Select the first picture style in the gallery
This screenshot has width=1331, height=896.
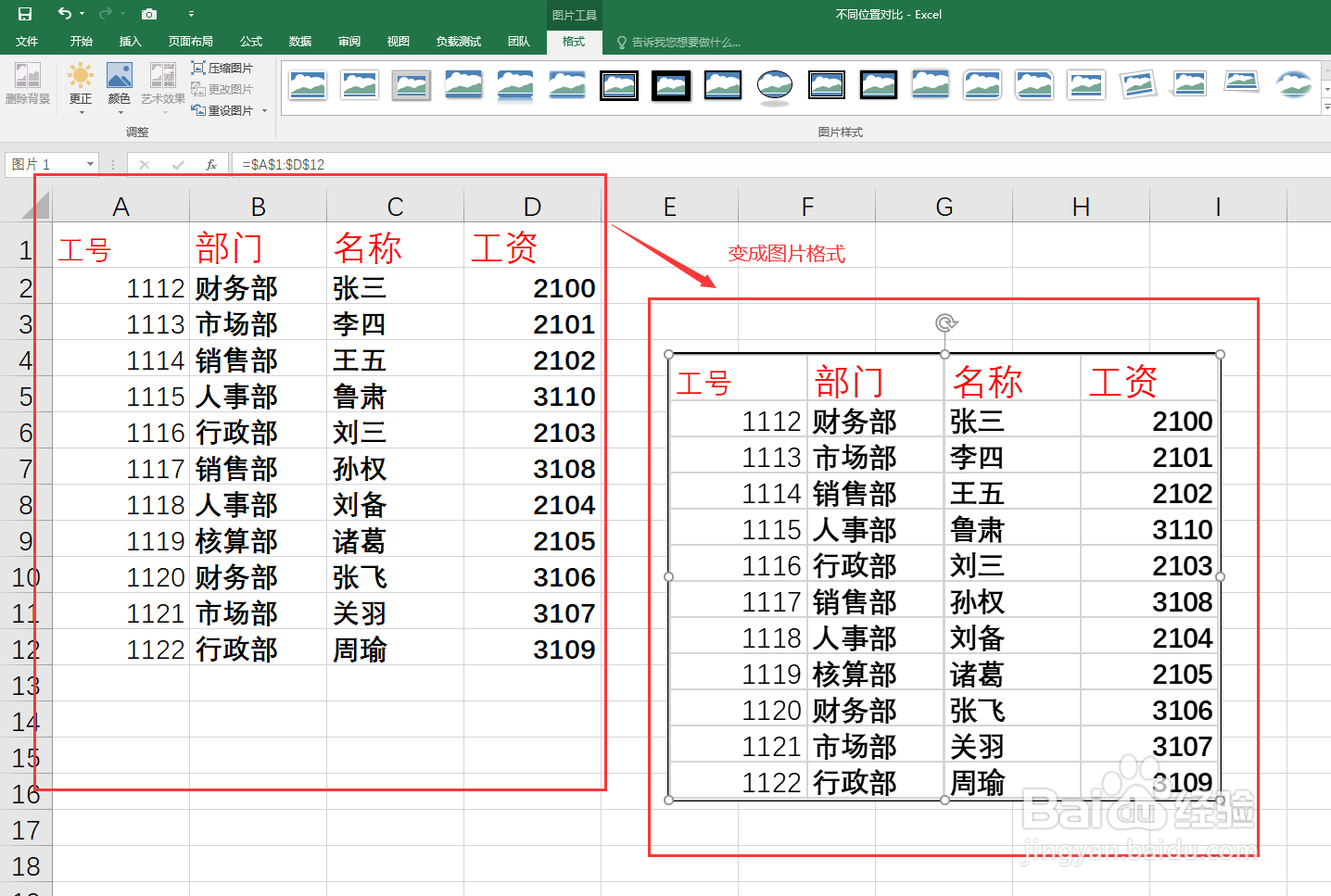point(308,84)
